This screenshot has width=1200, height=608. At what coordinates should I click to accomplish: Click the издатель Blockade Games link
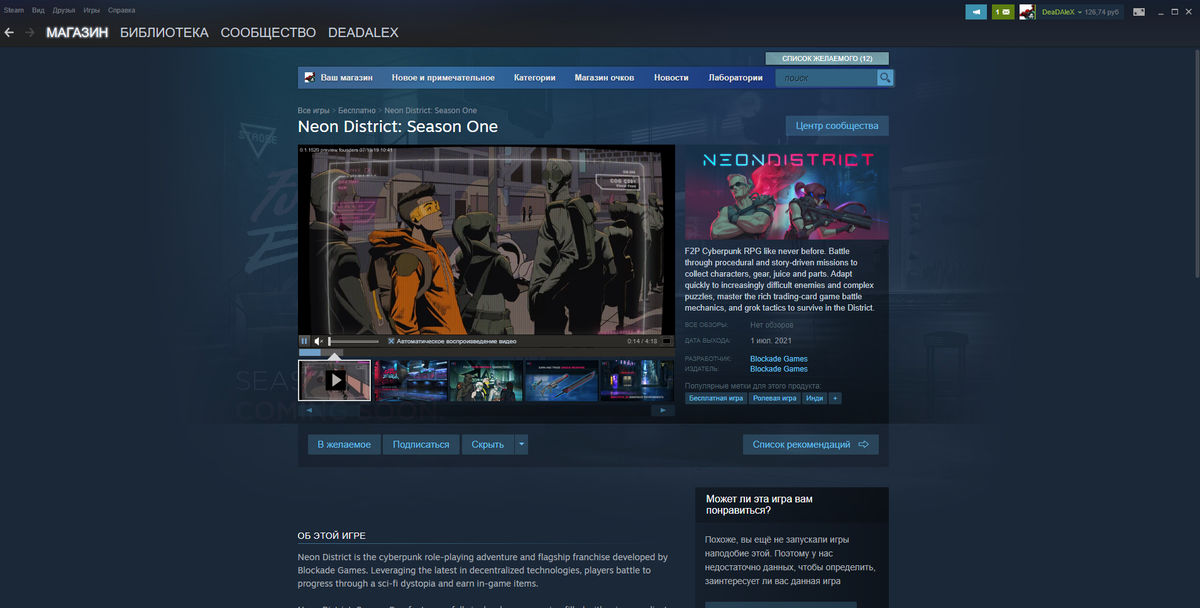pyautogui.click(x=779, y=369)
